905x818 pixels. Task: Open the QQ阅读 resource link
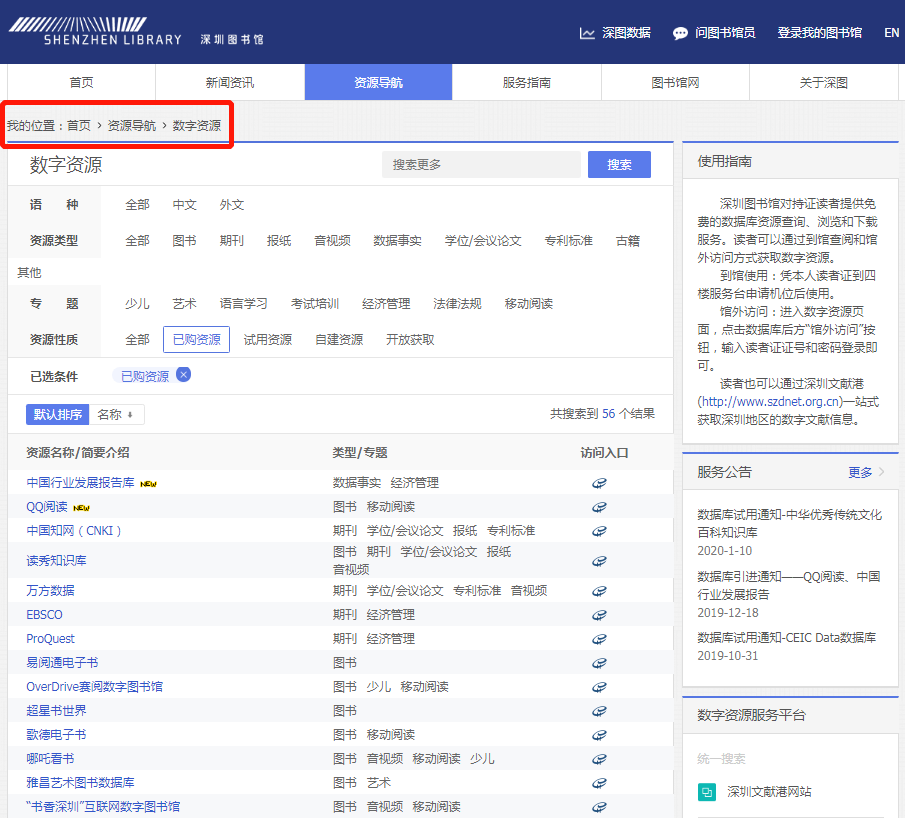click(x=47, y=507)
